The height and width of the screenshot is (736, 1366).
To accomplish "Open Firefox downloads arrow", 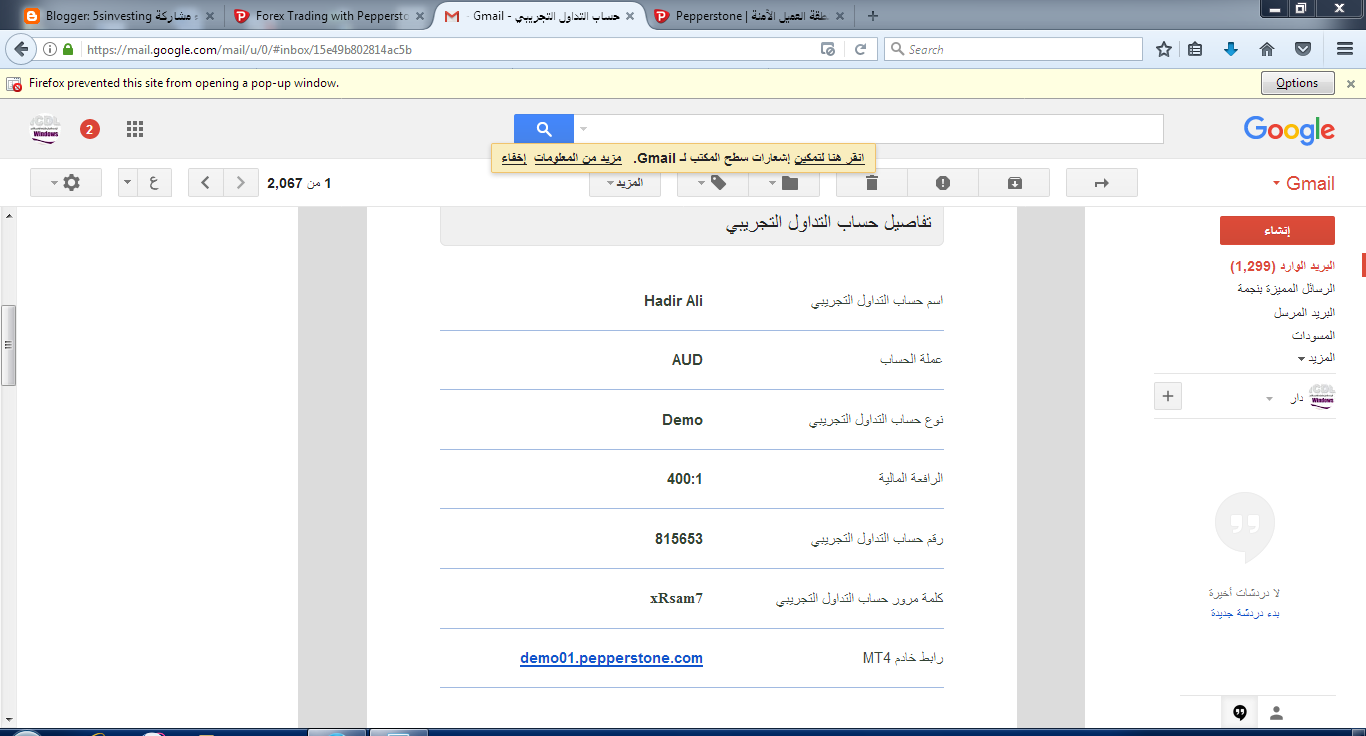I will coord(1231,49).
